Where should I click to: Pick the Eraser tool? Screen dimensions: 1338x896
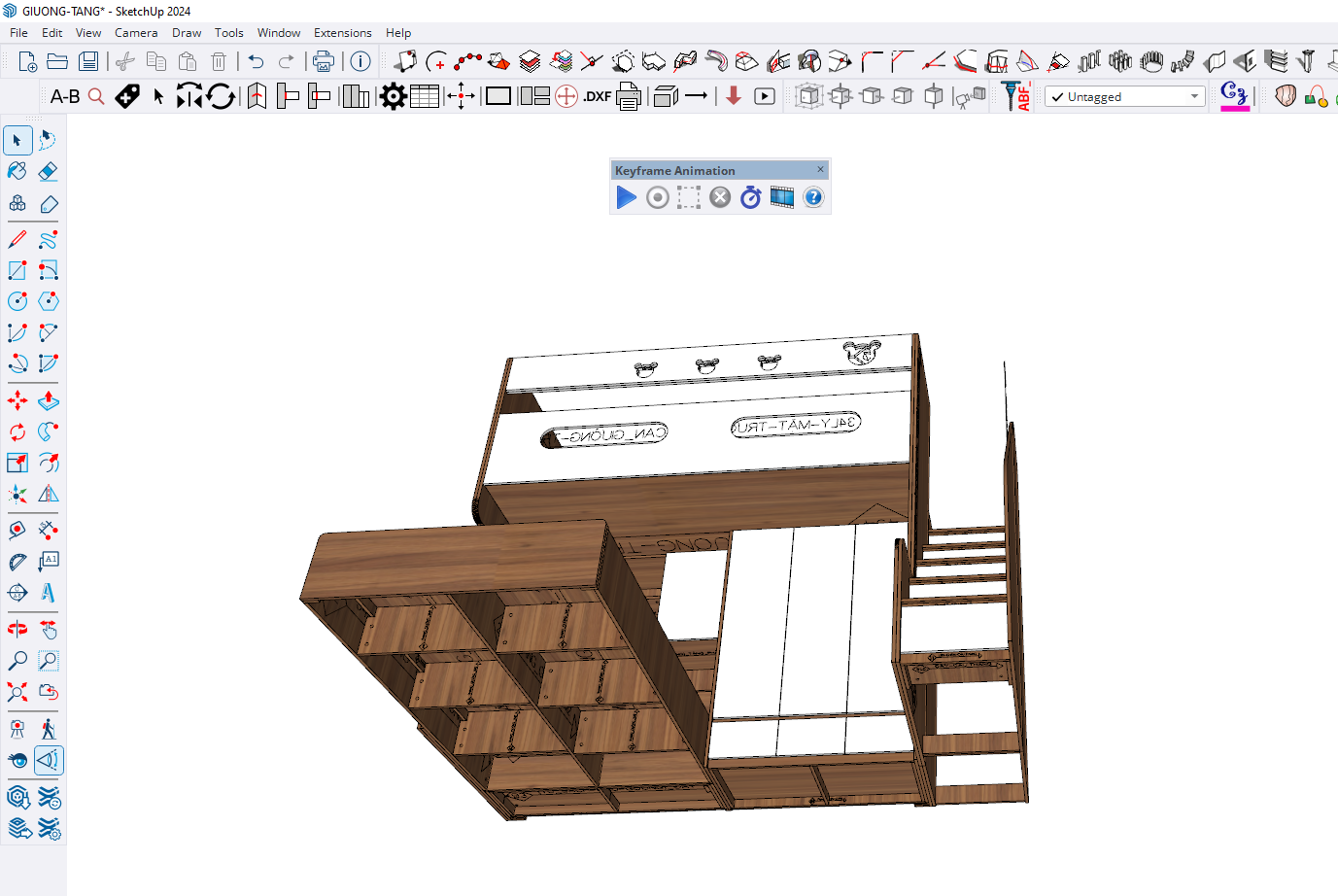pos(48,171)
